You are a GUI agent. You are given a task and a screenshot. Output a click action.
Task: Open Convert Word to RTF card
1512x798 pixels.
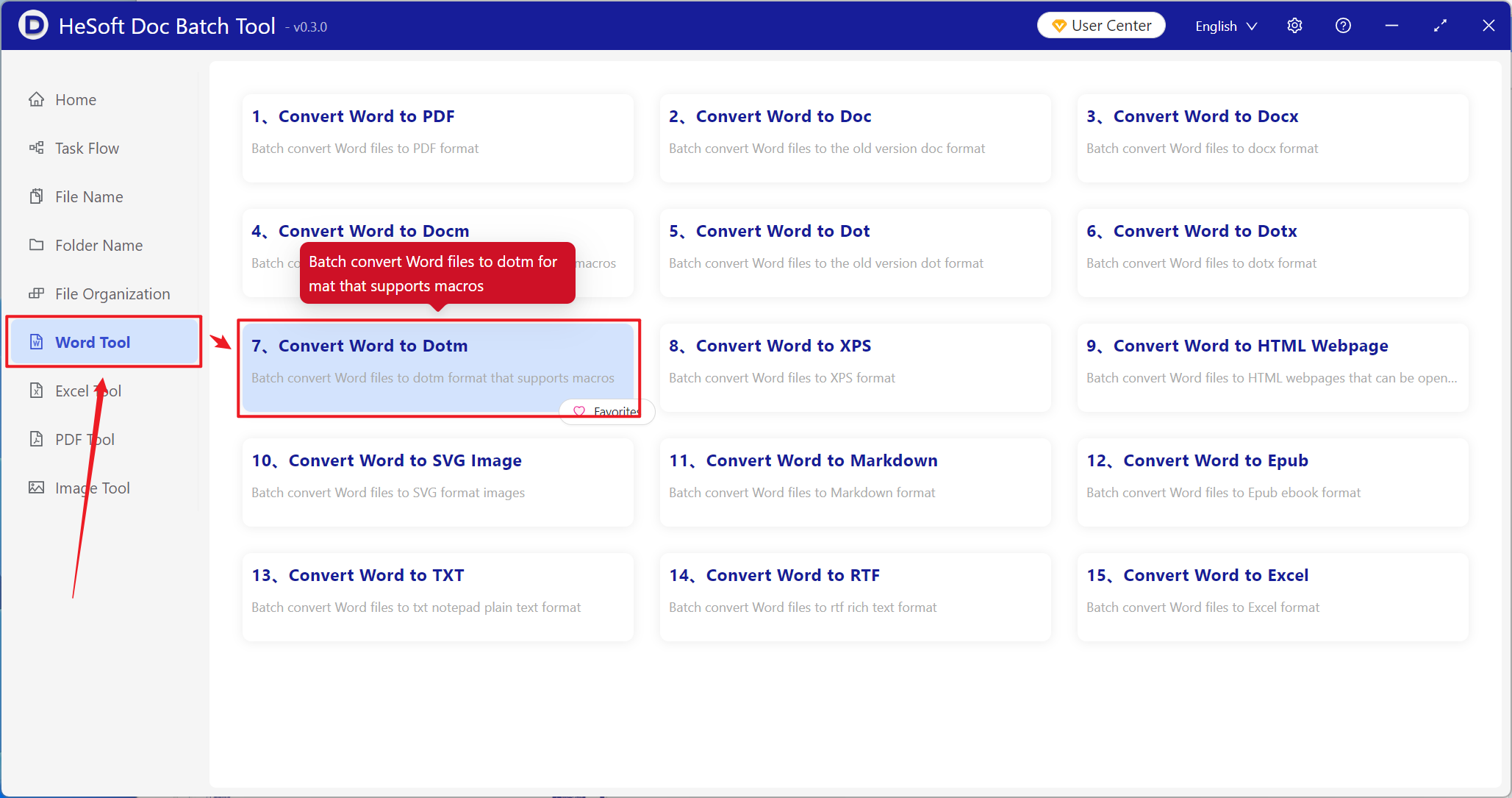pos(856,596)
